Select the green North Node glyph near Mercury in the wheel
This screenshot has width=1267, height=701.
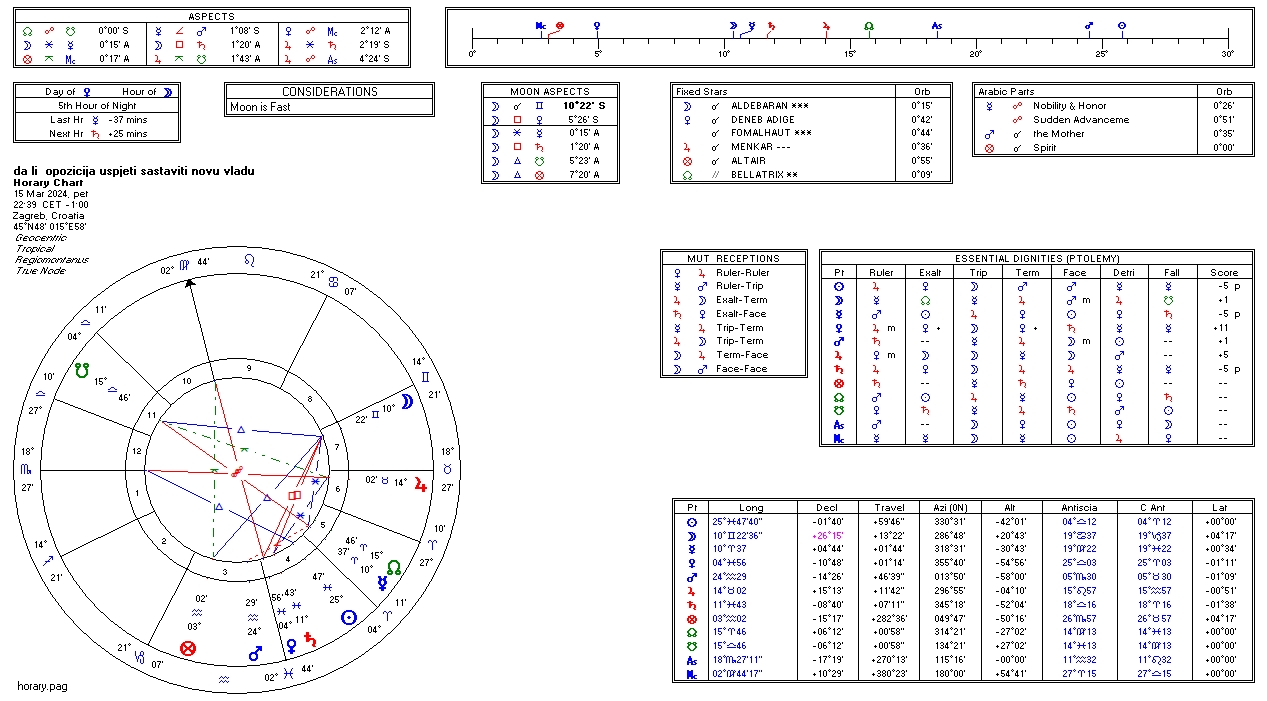pyautogui.click(x=394, y=568)
